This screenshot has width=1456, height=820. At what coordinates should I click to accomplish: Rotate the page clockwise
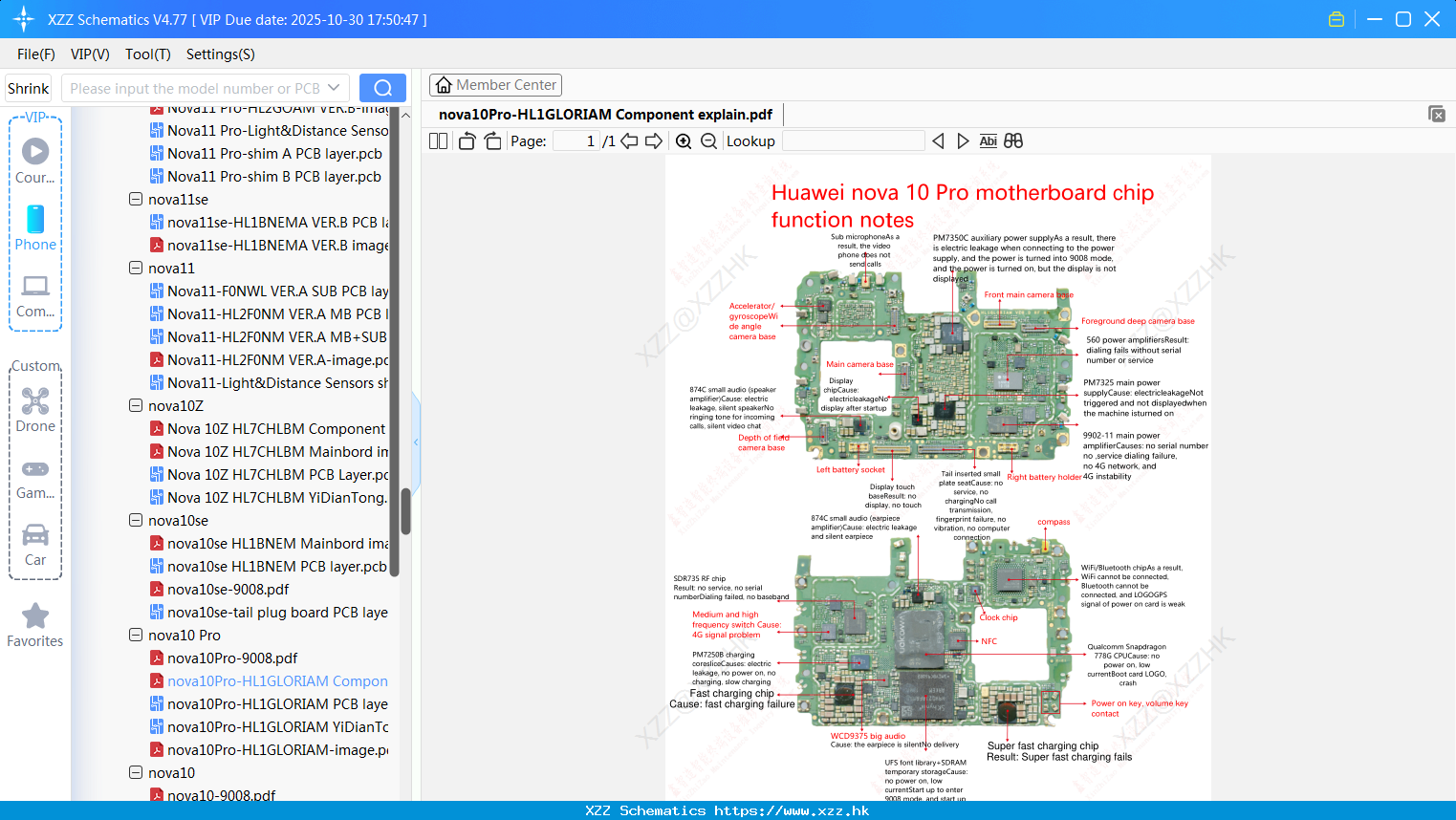point(492,141)
